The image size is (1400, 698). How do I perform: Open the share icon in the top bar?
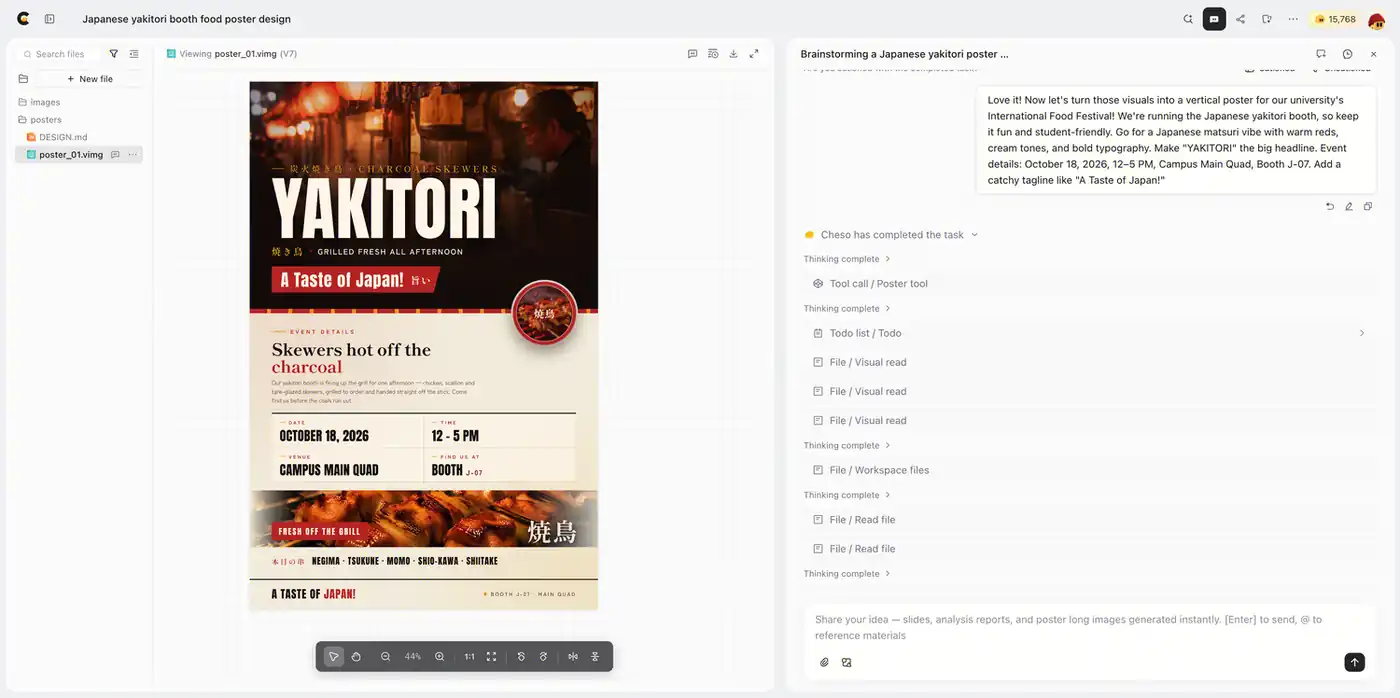(x=1241, y=19)
